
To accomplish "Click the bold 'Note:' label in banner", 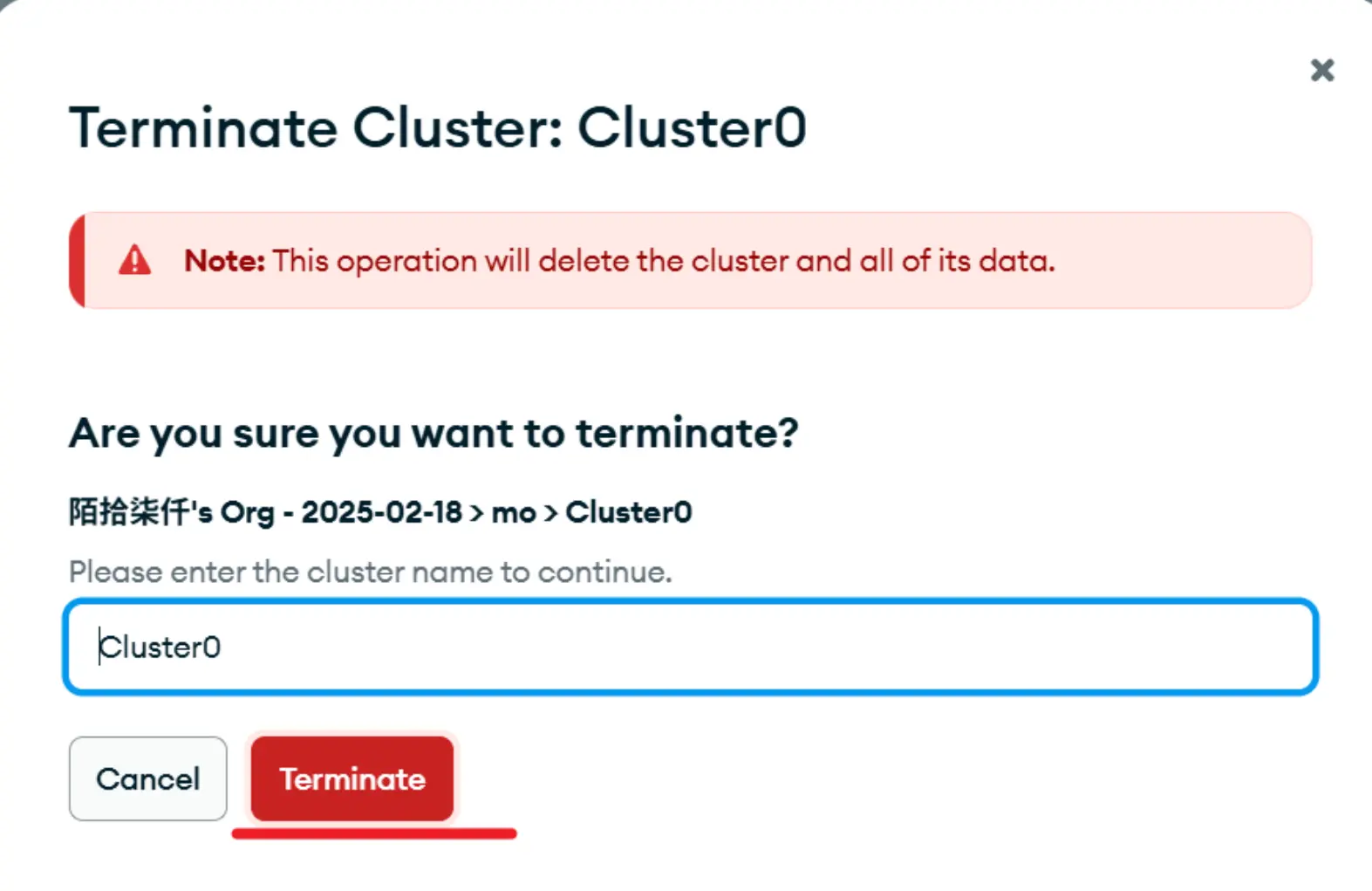I will 224,260.
